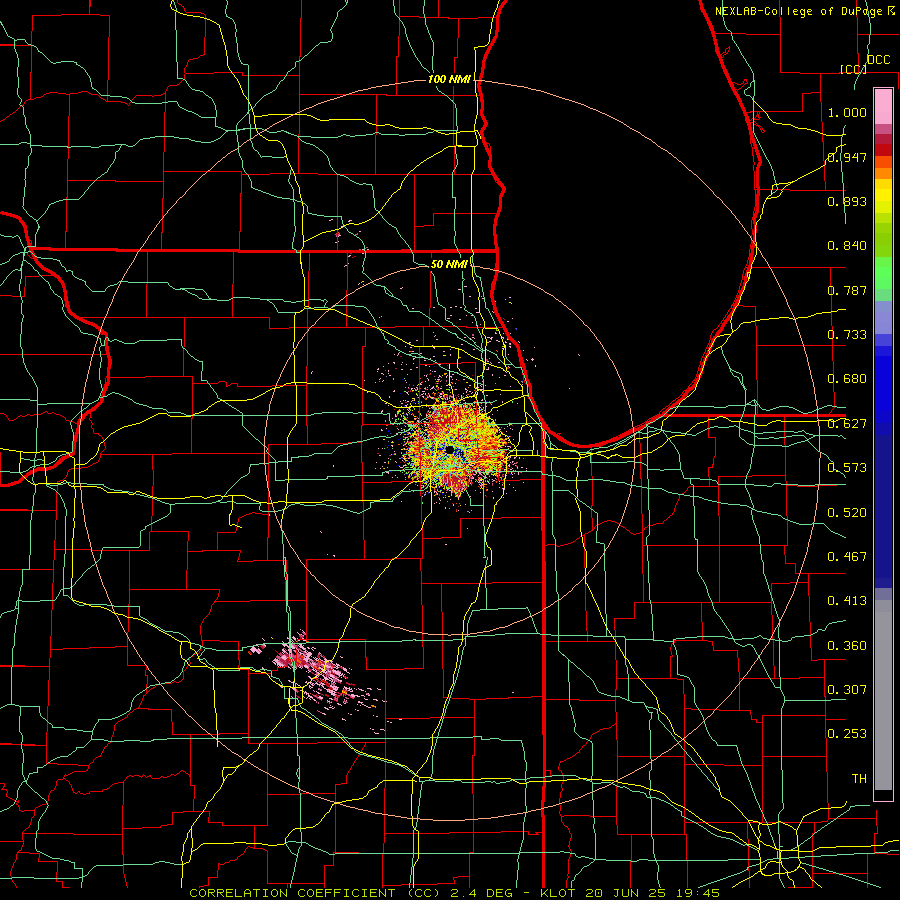Click the 0.787 scale value
Viewport: 900px width, 900px height.
pyautogui.click(x=847, y=290)
